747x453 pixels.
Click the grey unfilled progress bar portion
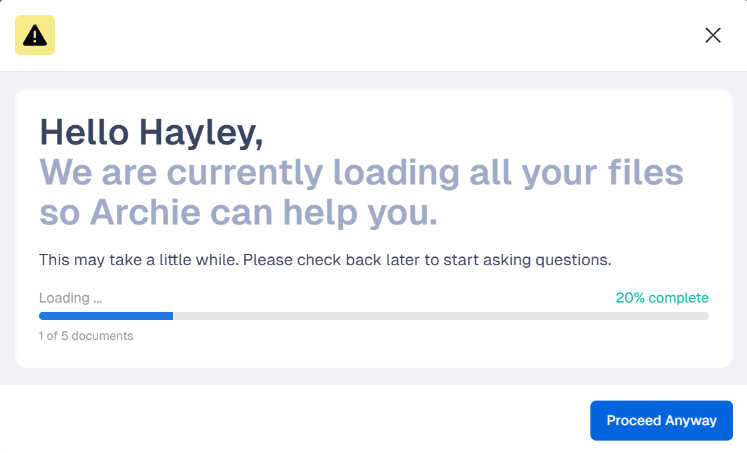(x=440, y=316)
